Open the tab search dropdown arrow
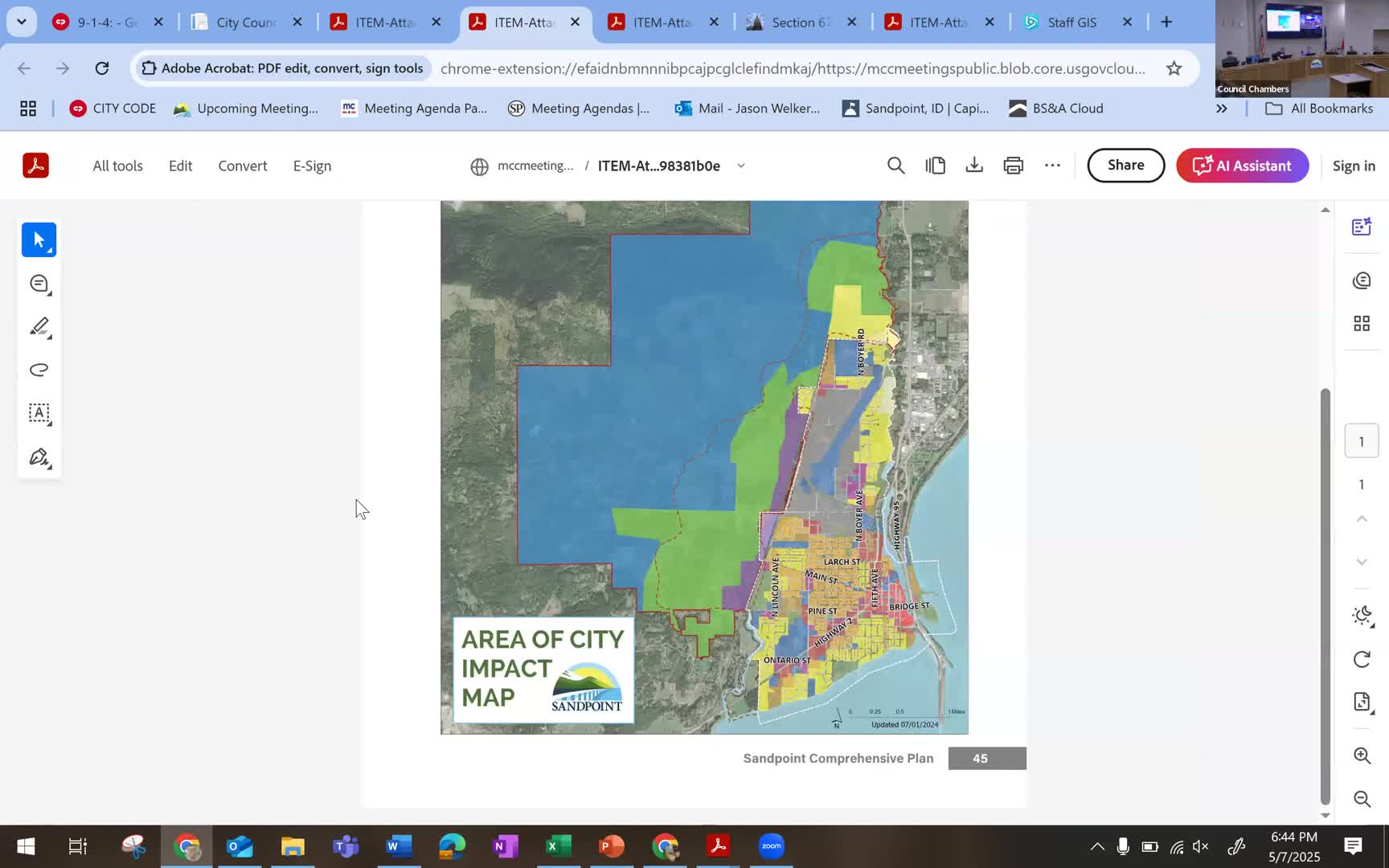Screen dimensions: 1389x868 point(22,22)
